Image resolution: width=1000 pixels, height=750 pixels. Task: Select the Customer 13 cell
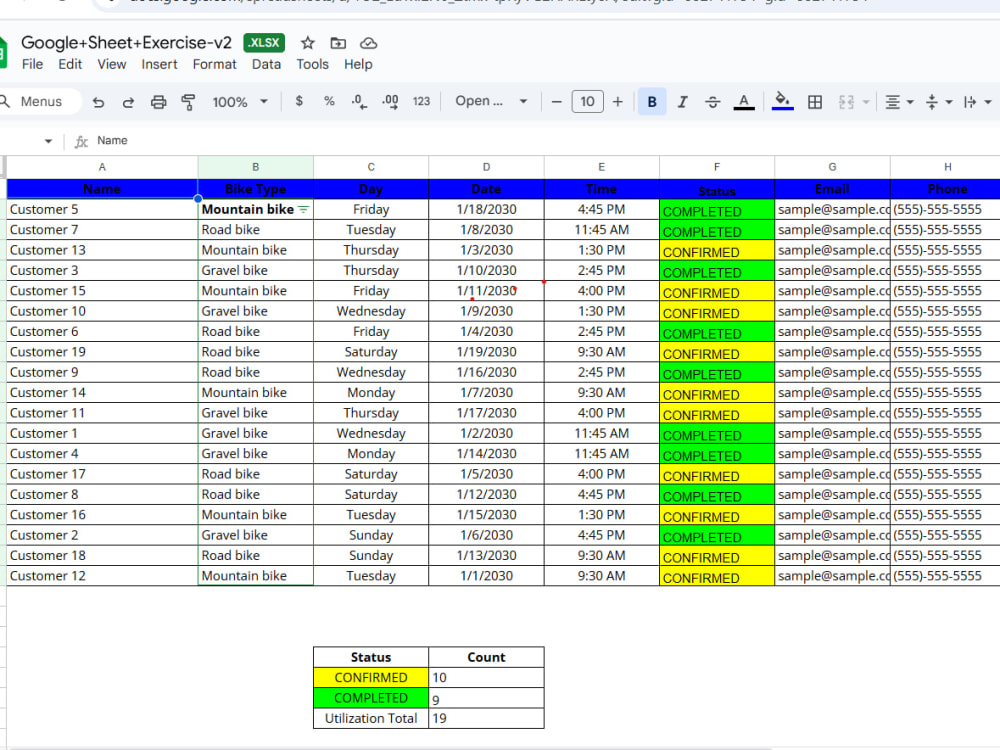click(x=102, y=250)
